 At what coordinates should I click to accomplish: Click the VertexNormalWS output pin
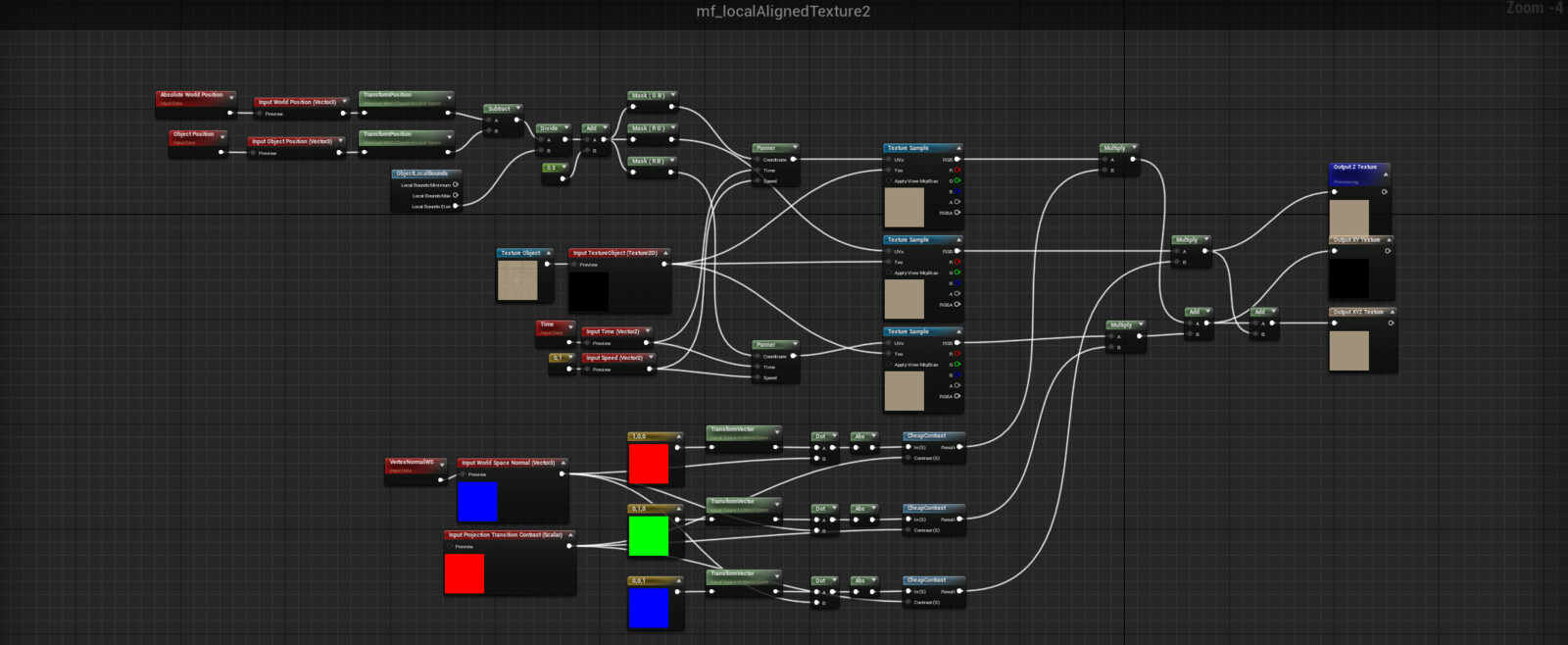(441, 480)
